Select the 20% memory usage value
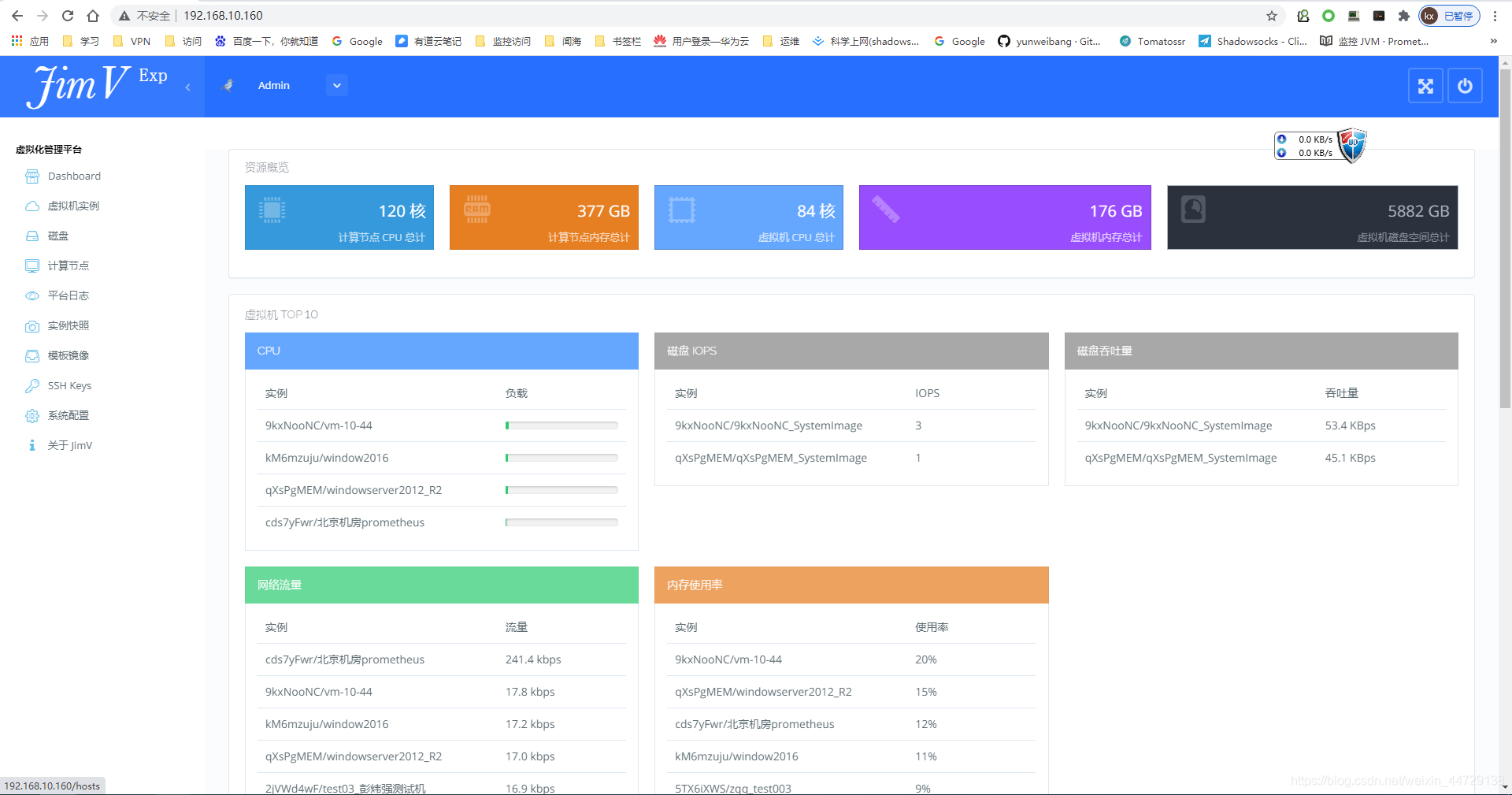Image resolution: width=1512 pixels, height=795 pixels. point(926,659)
